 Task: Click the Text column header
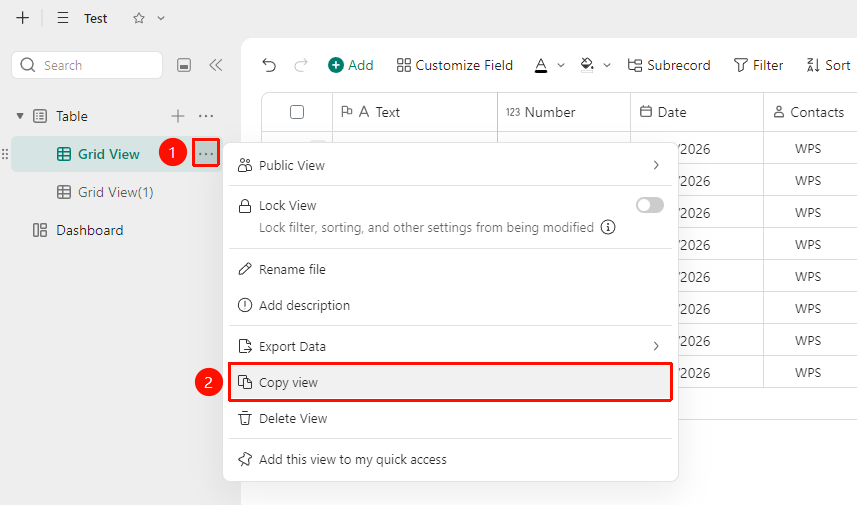(415, 112)
